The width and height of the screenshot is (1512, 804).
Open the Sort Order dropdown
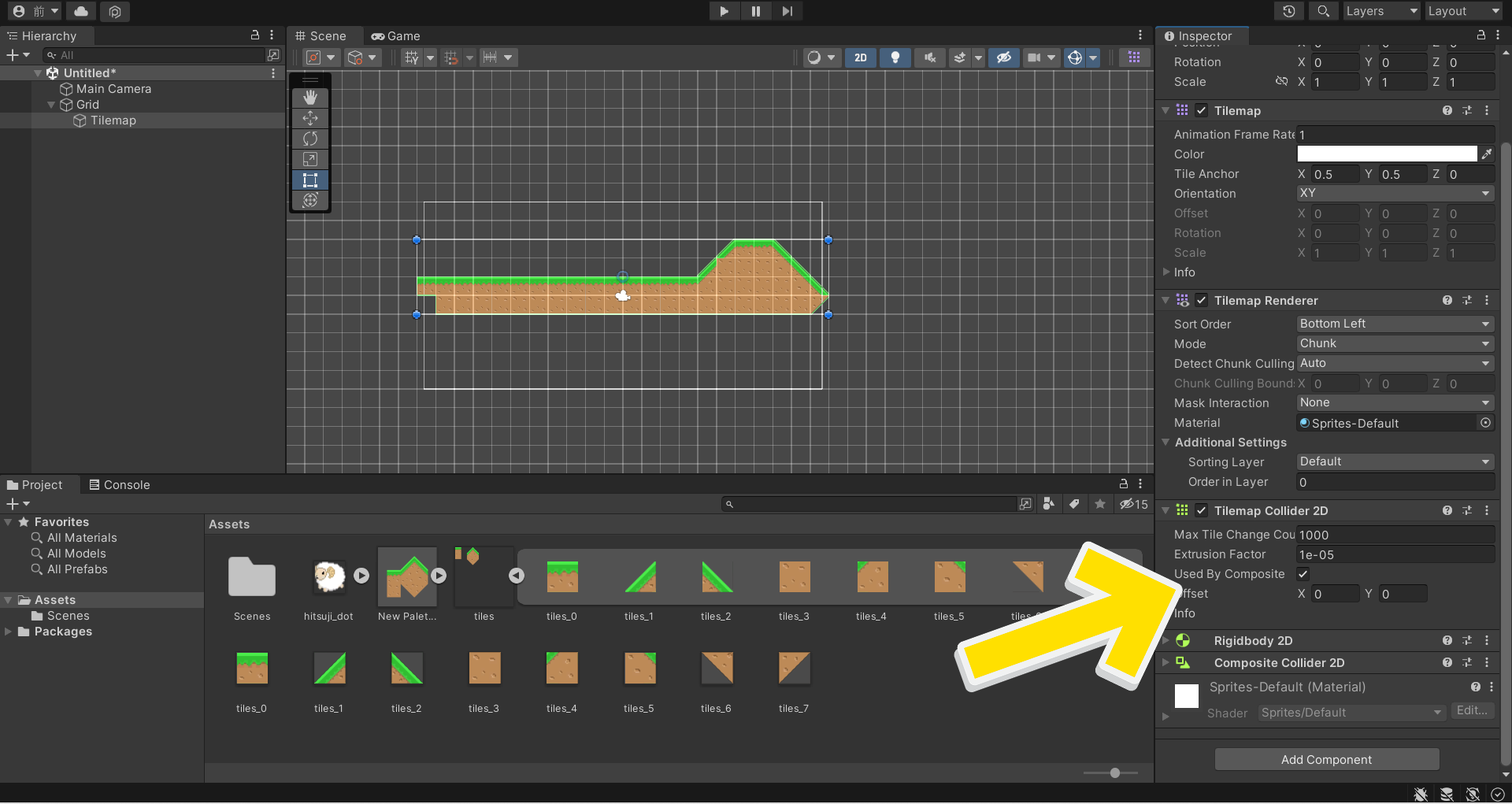tap(1394, 324)
